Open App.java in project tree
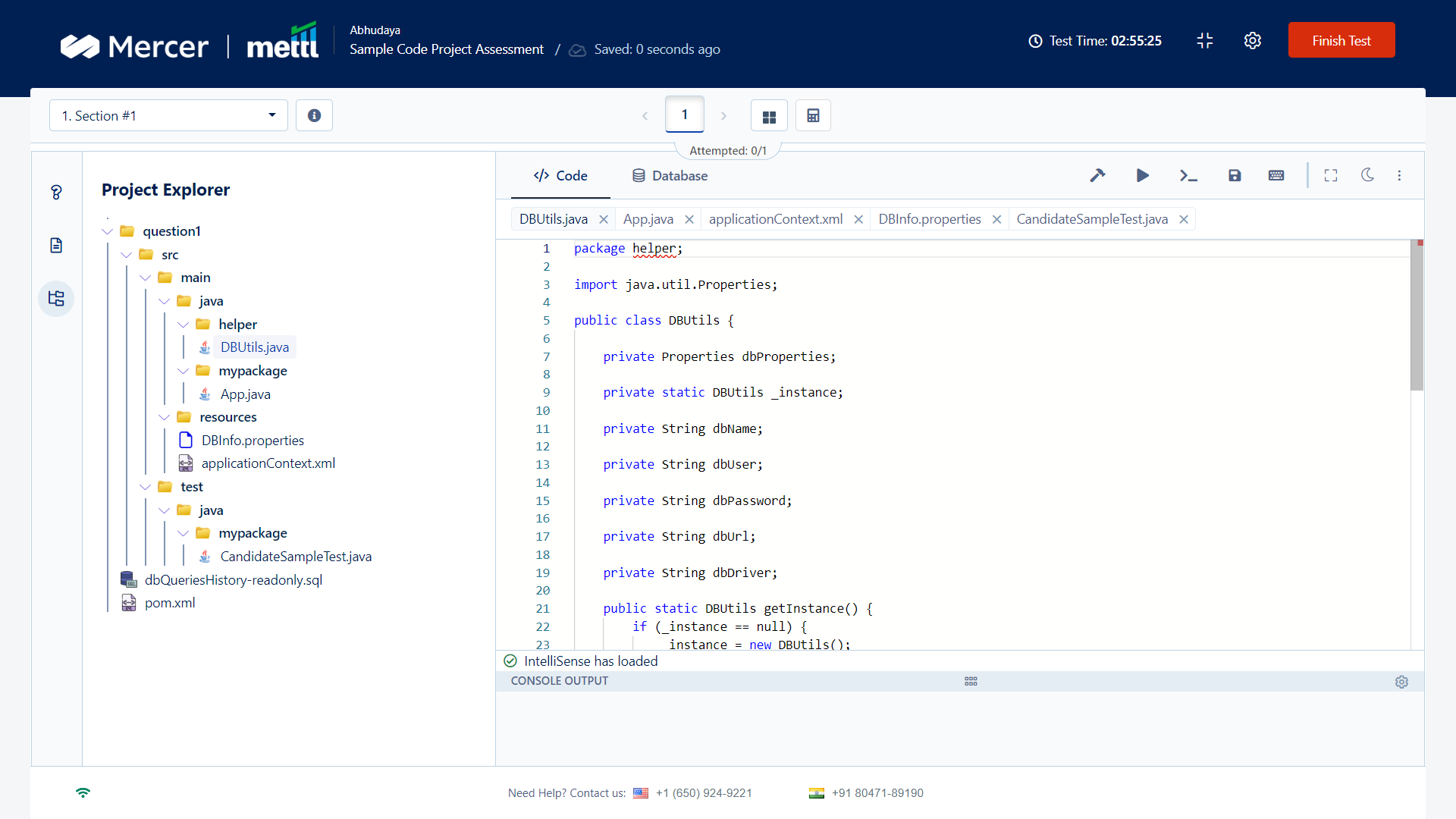Image resolution: width=1456 pixels, height=819 pixels. [246, 394]
